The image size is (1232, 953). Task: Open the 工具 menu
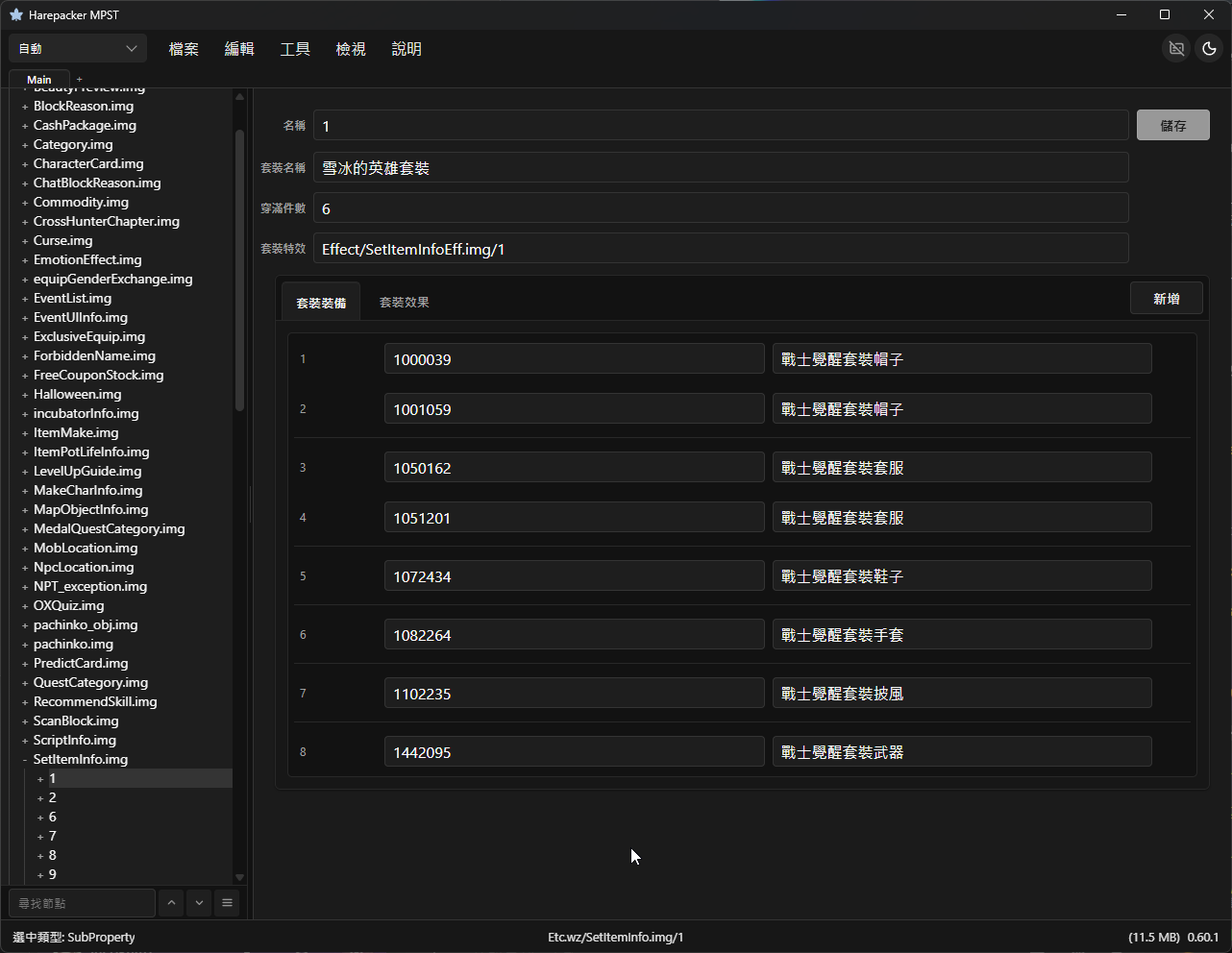pyautogui.click(x=295, y=49)
